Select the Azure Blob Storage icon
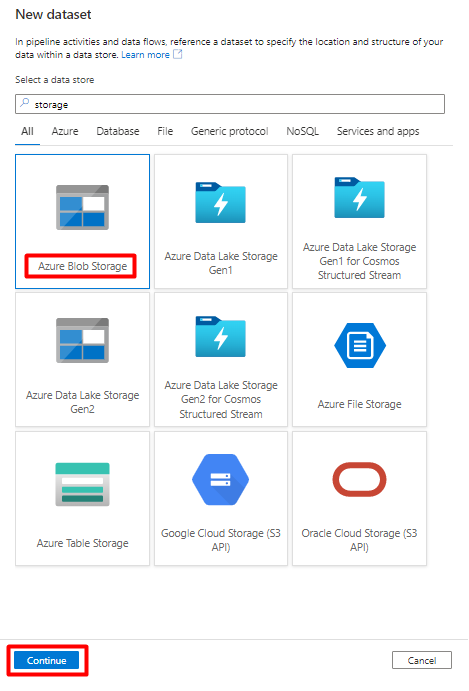 [x=82, y=207]
